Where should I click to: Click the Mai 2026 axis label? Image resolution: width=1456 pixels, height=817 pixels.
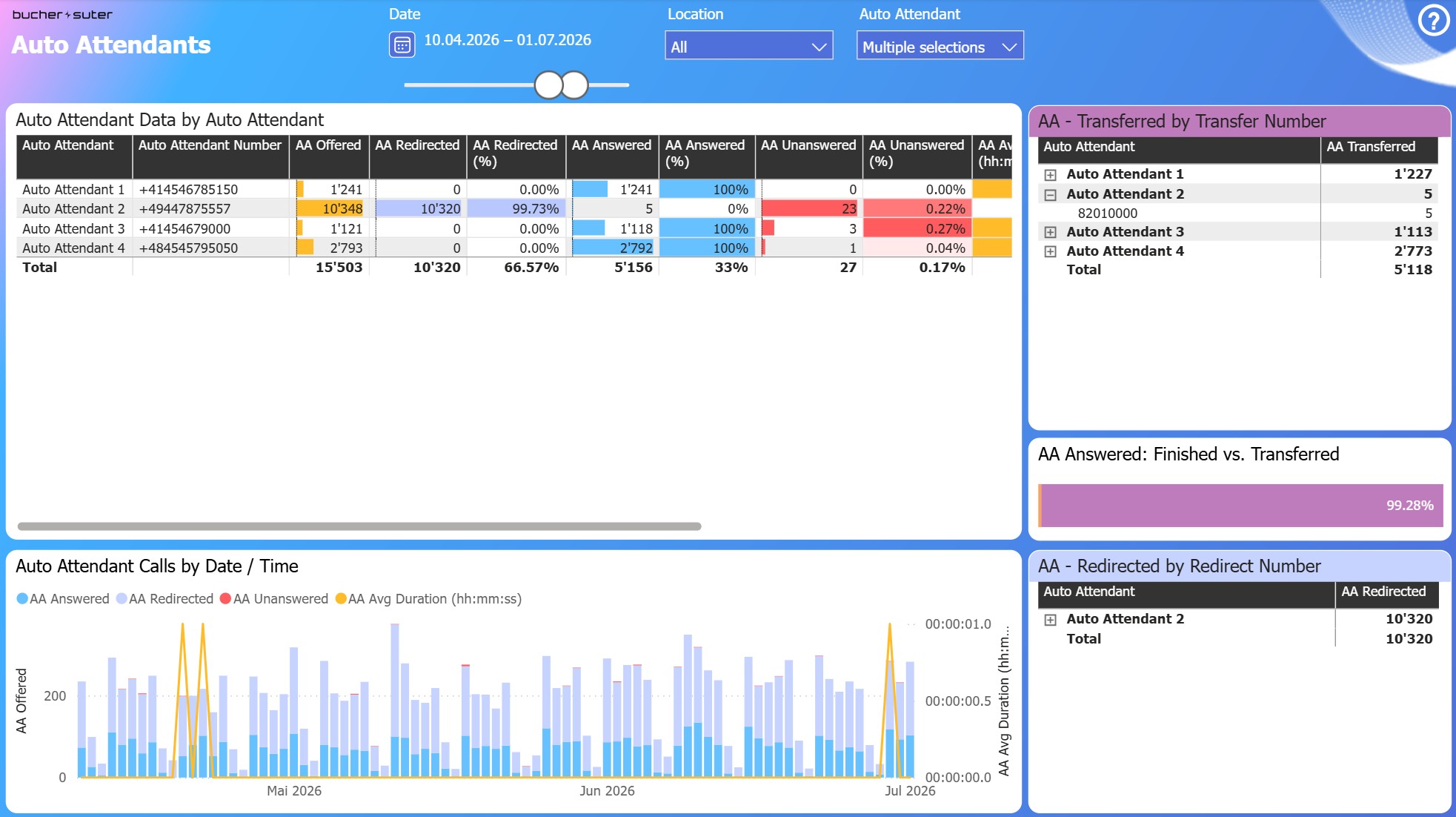294,791
